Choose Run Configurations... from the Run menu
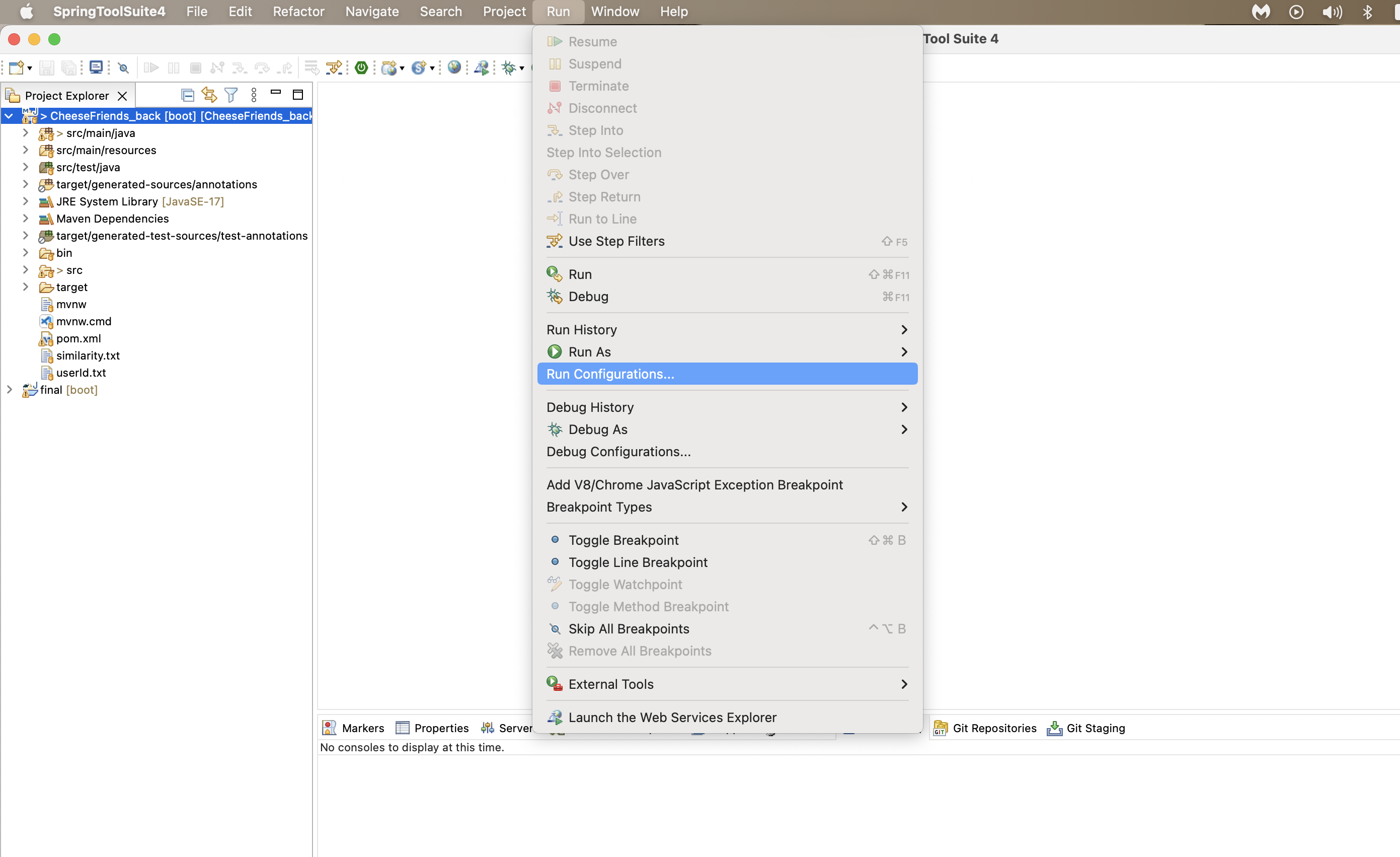Screen dimensions: 1400x857 pyautogui.click(x=727, y=374)
